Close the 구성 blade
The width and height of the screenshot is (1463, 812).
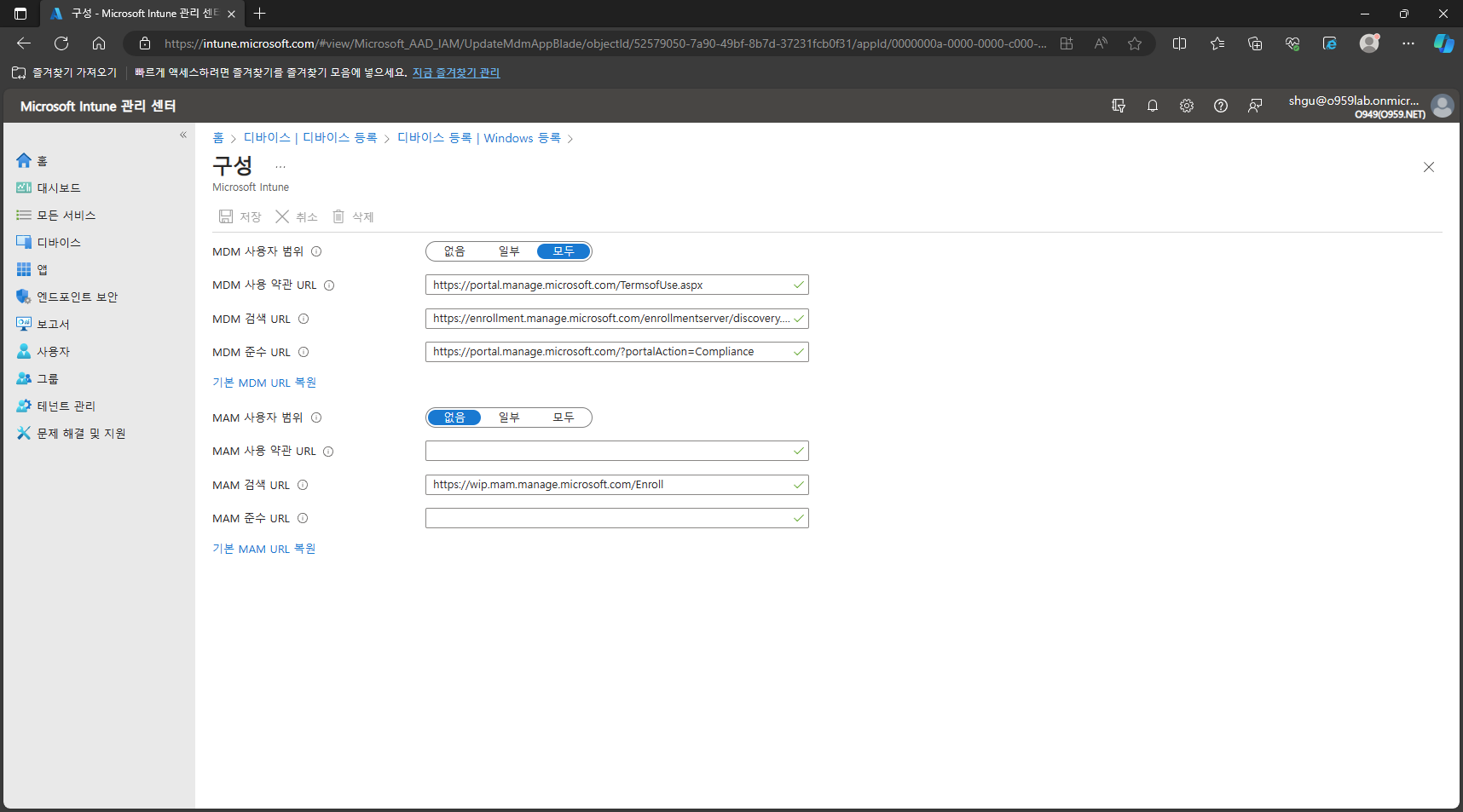pos(1429,167)
